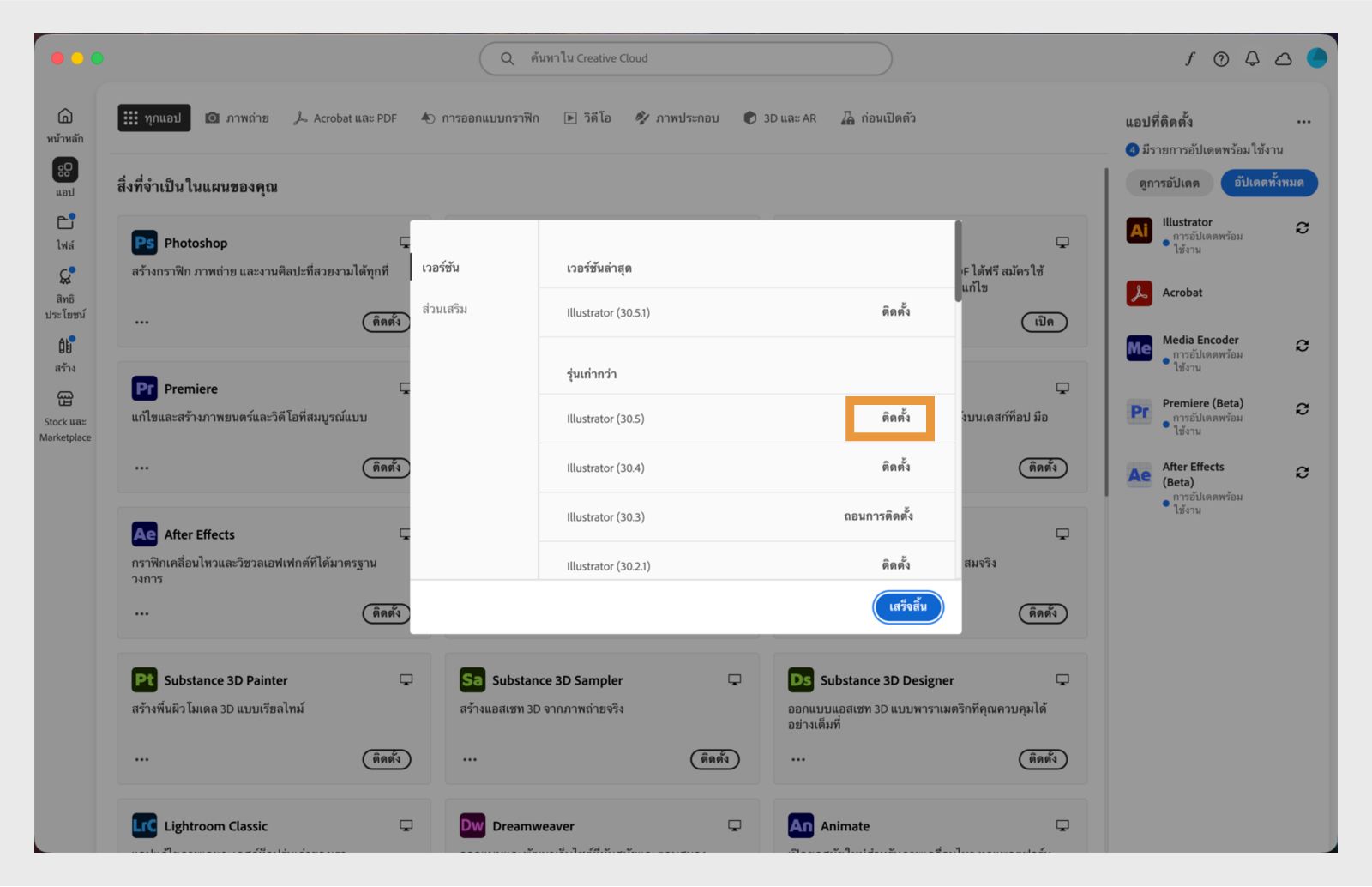Screen dimensions: 1372x887
Task: Install Illustrator (30.5.1) latest version
Action: coord(896,311)
